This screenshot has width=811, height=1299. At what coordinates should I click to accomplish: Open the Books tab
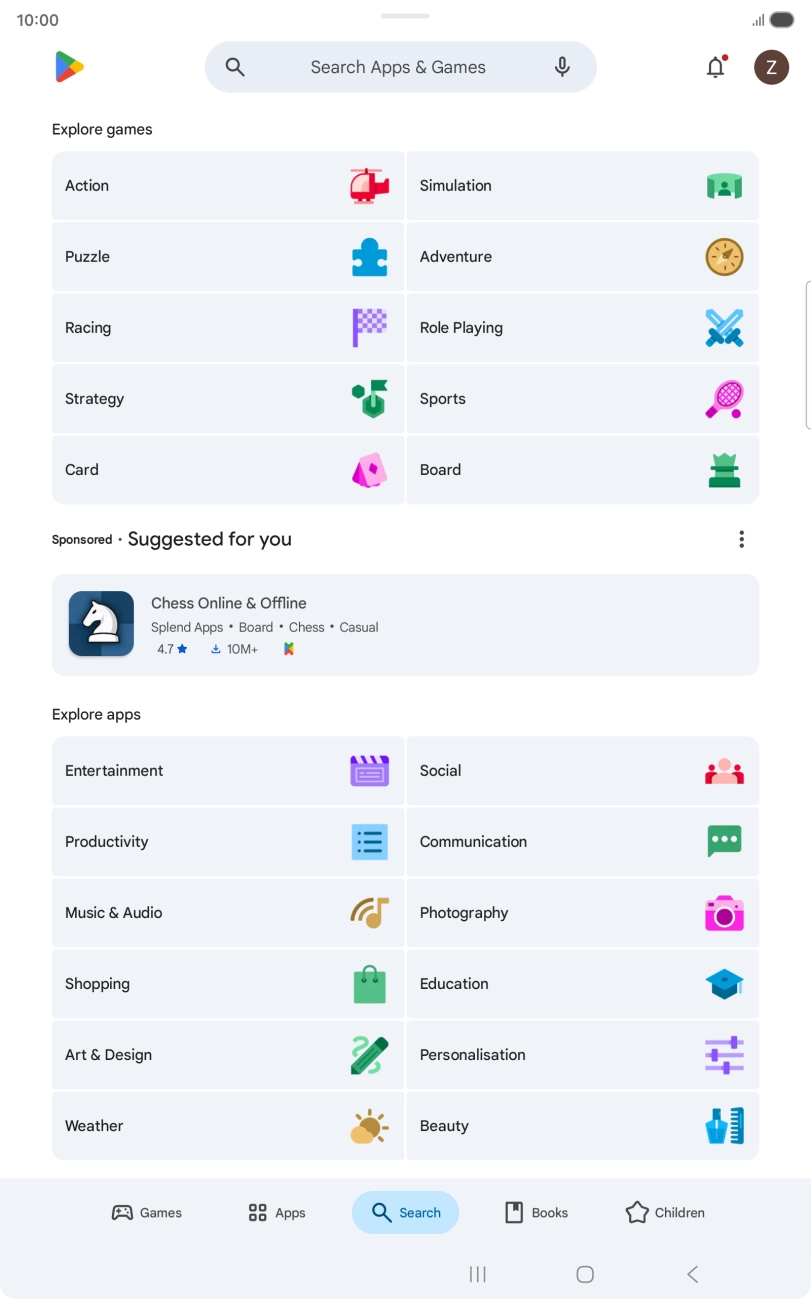[536, 1213]
